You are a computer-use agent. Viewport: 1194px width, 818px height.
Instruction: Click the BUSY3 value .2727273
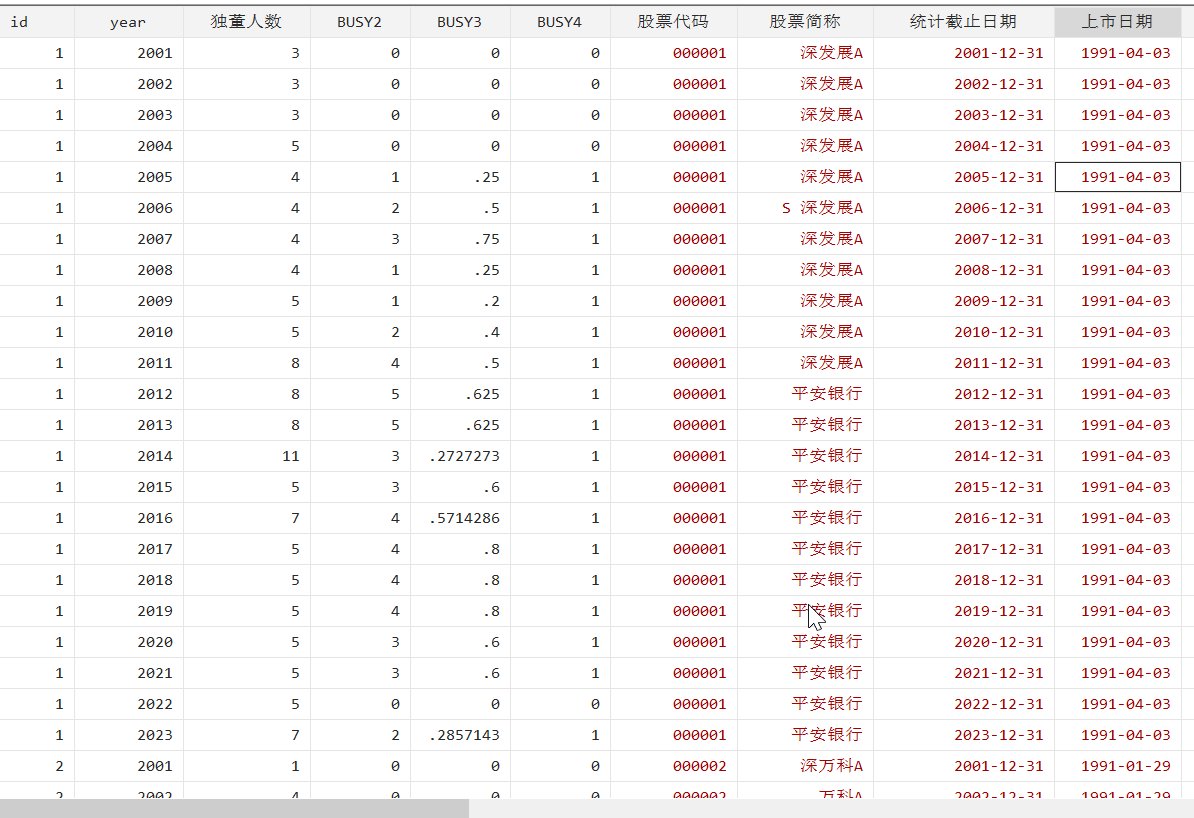point(460,456)
